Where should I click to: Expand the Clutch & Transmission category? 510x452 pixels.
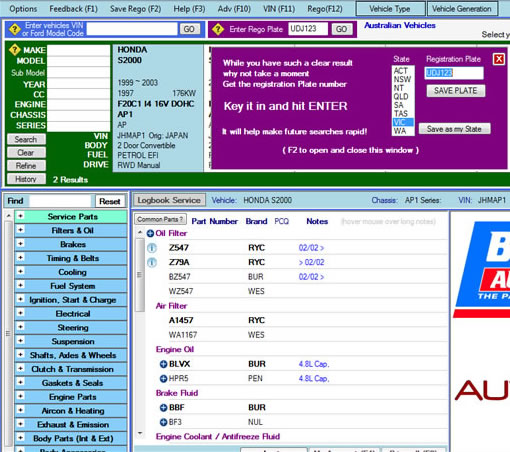tap(20, 368)
